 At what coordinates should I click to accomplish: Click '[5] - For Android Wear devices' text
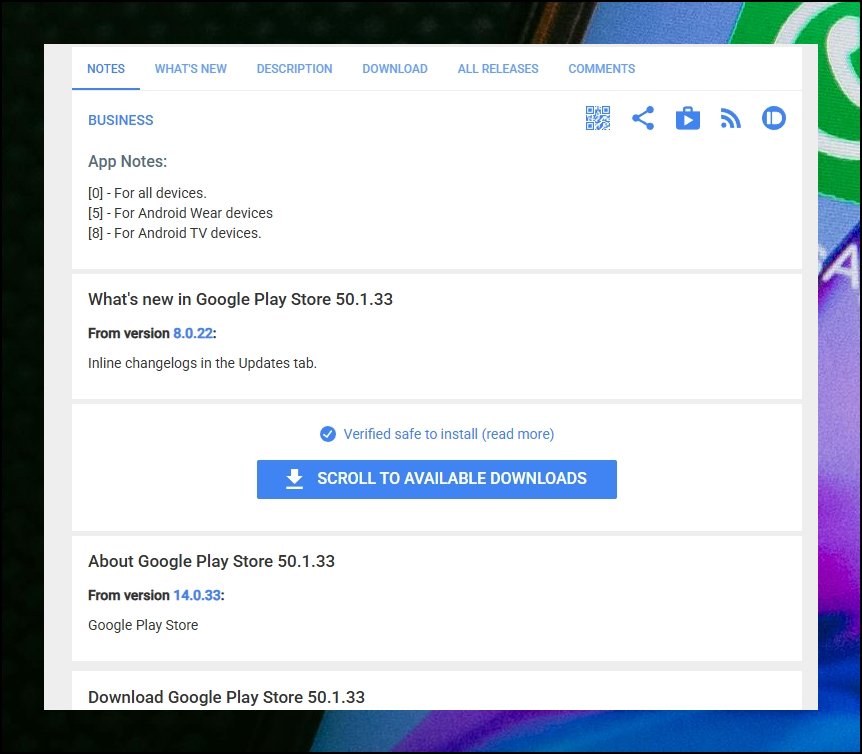pyautogui.click(x=180, y=213)
